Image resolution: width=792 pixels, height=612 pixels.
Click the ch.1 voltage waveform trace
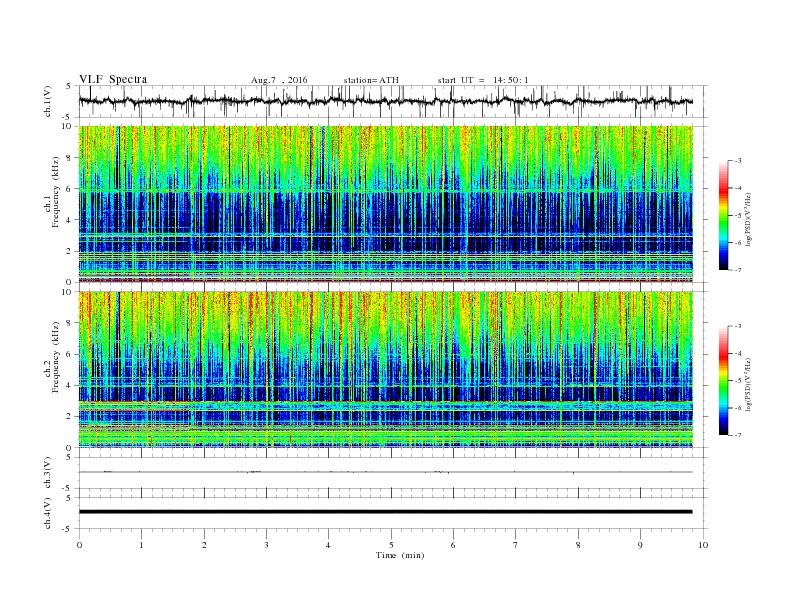pyautogui.click(x=385, y=101)
